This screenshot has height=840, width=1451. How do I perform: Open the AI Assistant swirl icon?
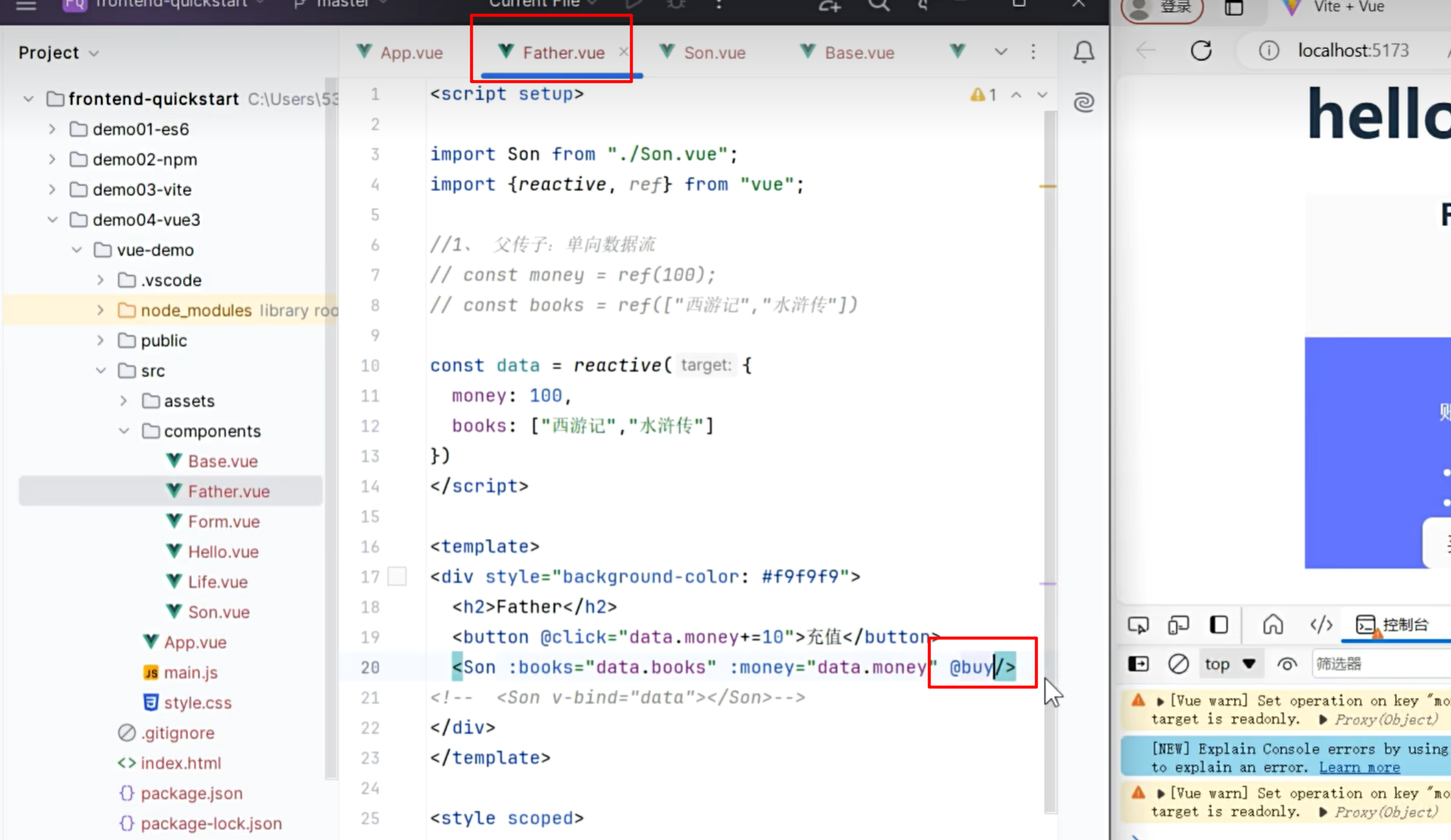[1084, 102]
